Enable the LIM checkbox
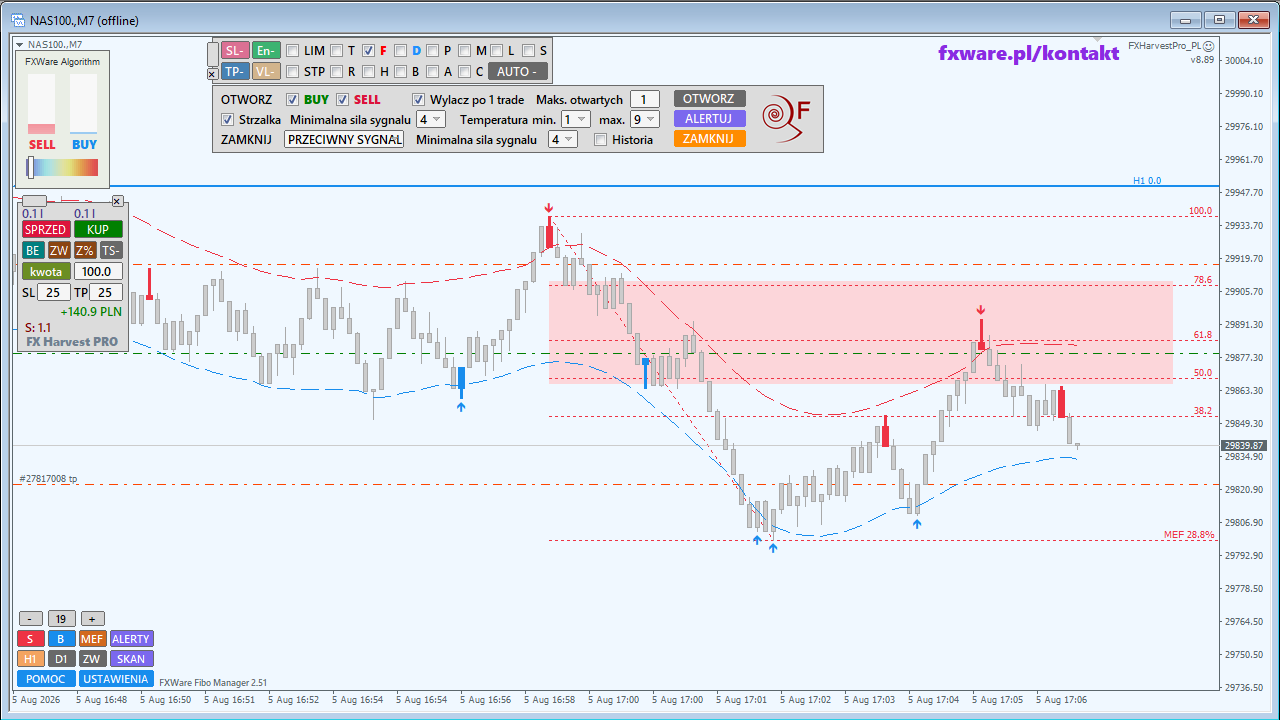The height and width of the screenshot is (720, 1280). point(292,50)
